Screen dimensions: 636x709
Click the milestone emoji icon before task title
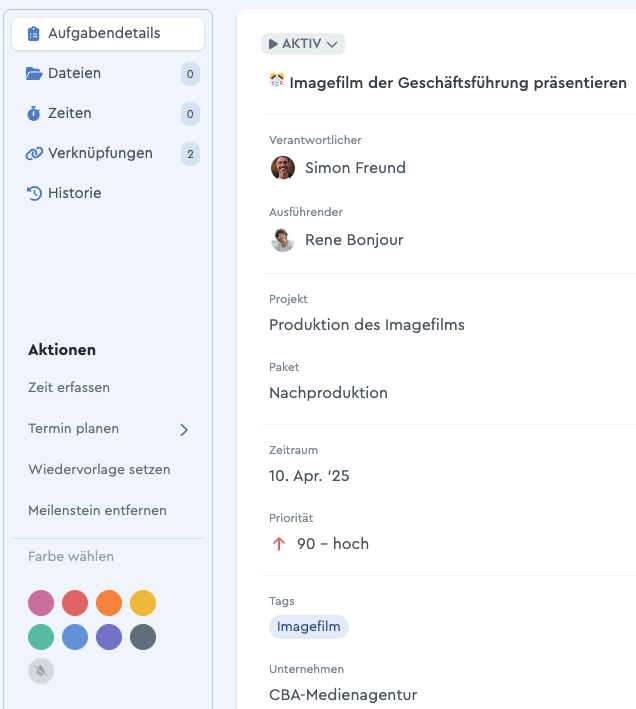(277, 80)
